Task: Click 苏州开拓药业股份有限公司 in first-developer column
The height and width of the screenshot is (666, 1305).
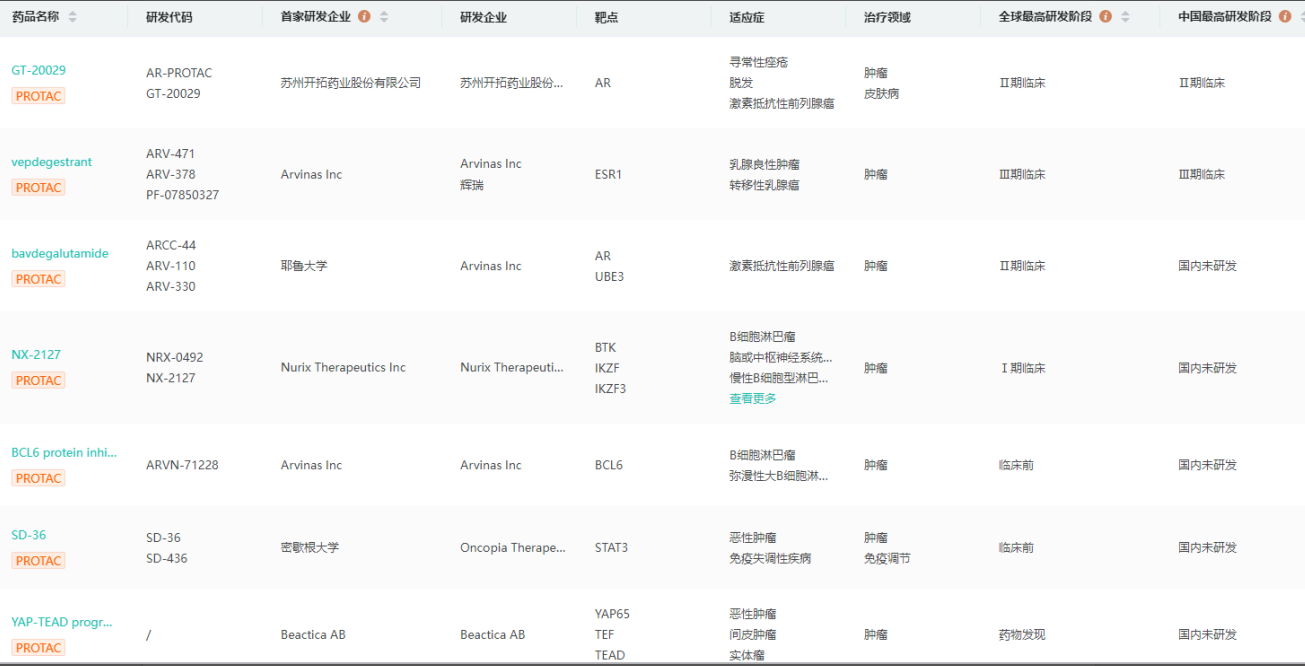Action: (351, 84)
